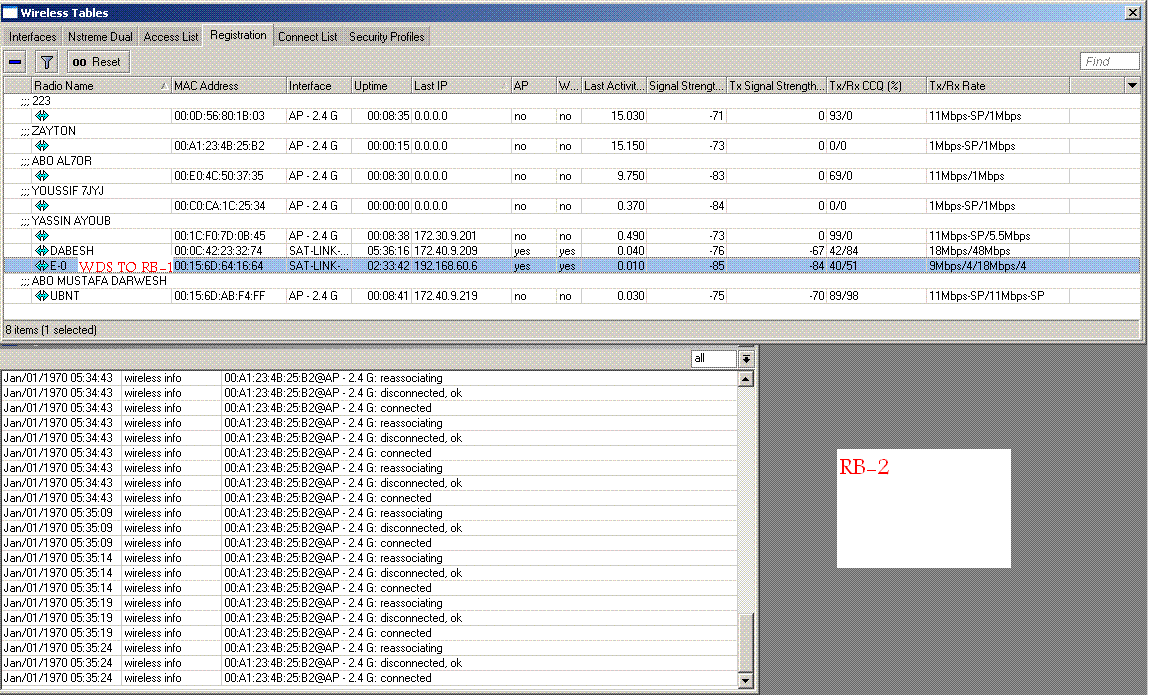Select the ZAYTON row MAC 00:A1:23:4B:25:B2
This screenshot has width=1149, height=695.
pos(219,146)
